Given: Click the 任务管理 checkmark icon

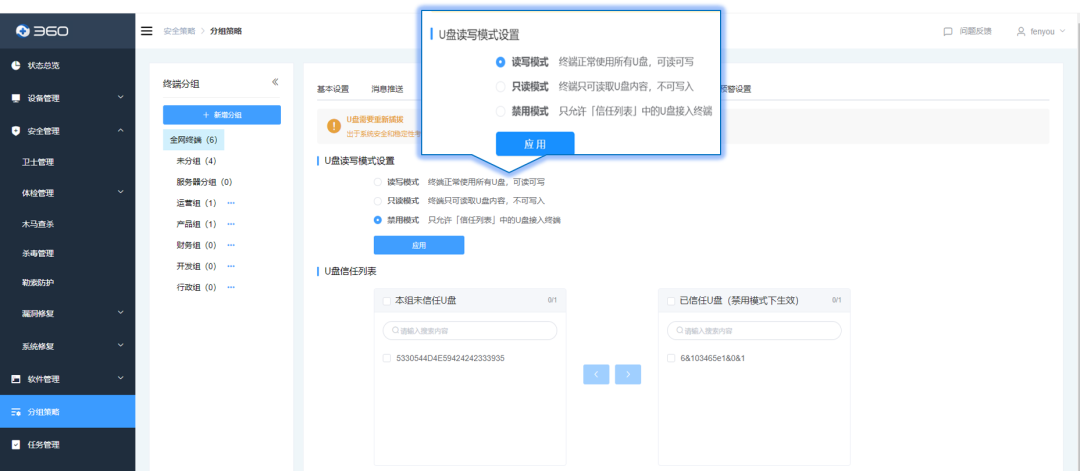Looking at the screenshot, I should [x=16, y=444].
